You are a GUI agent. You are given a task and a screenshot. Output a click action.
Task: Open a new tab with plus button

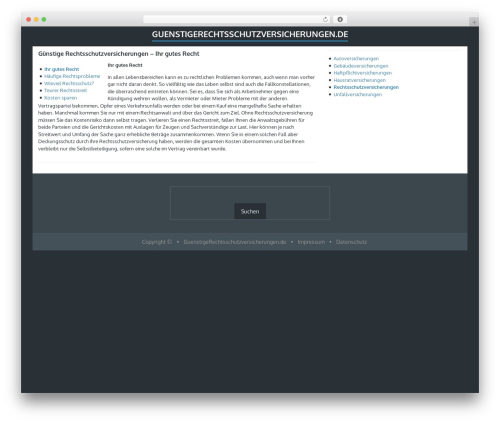[x=474, y=22]
